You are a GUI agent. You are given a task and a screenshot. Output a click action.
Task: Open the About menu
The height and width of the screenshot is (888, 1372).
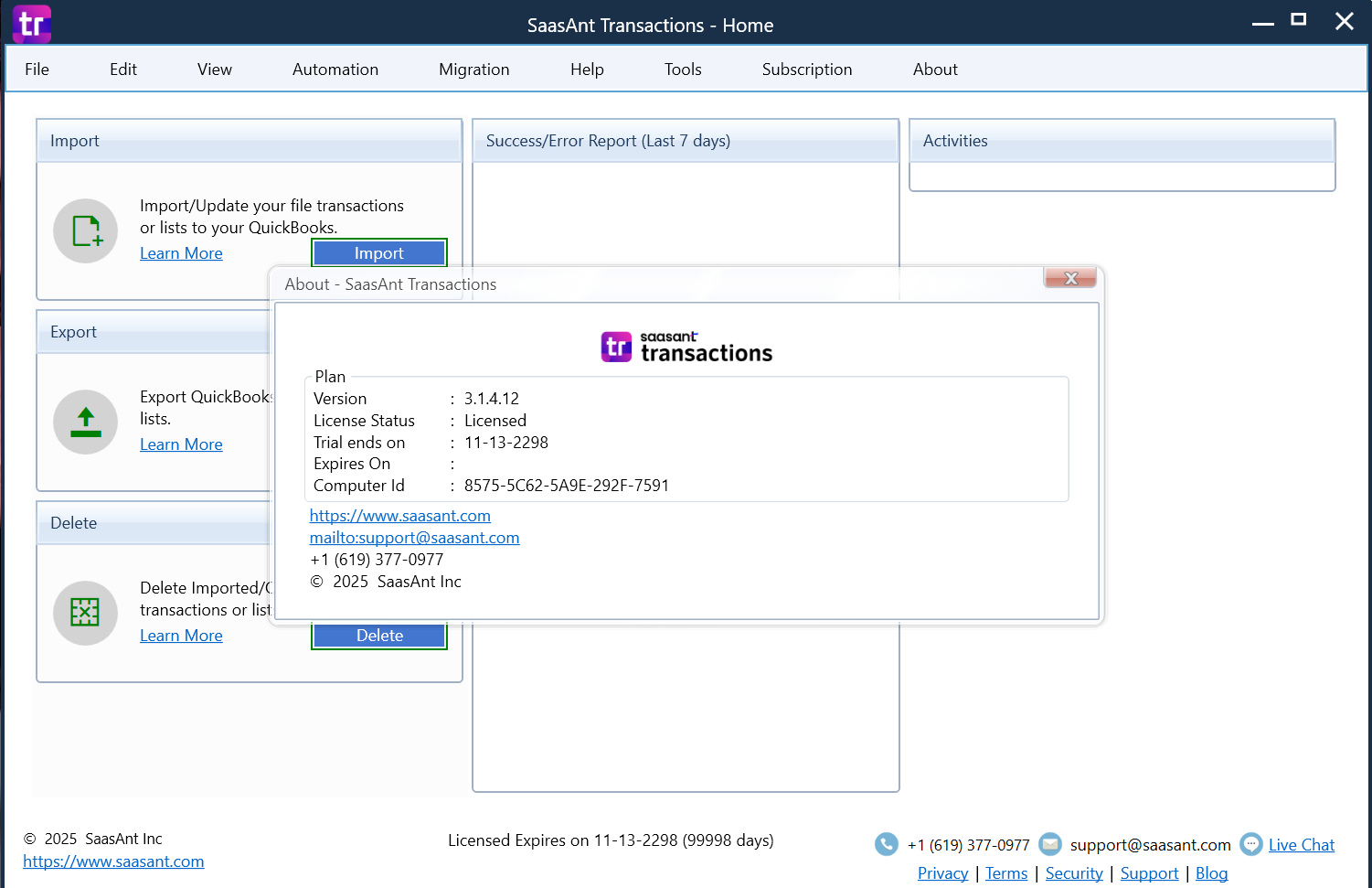935,70
